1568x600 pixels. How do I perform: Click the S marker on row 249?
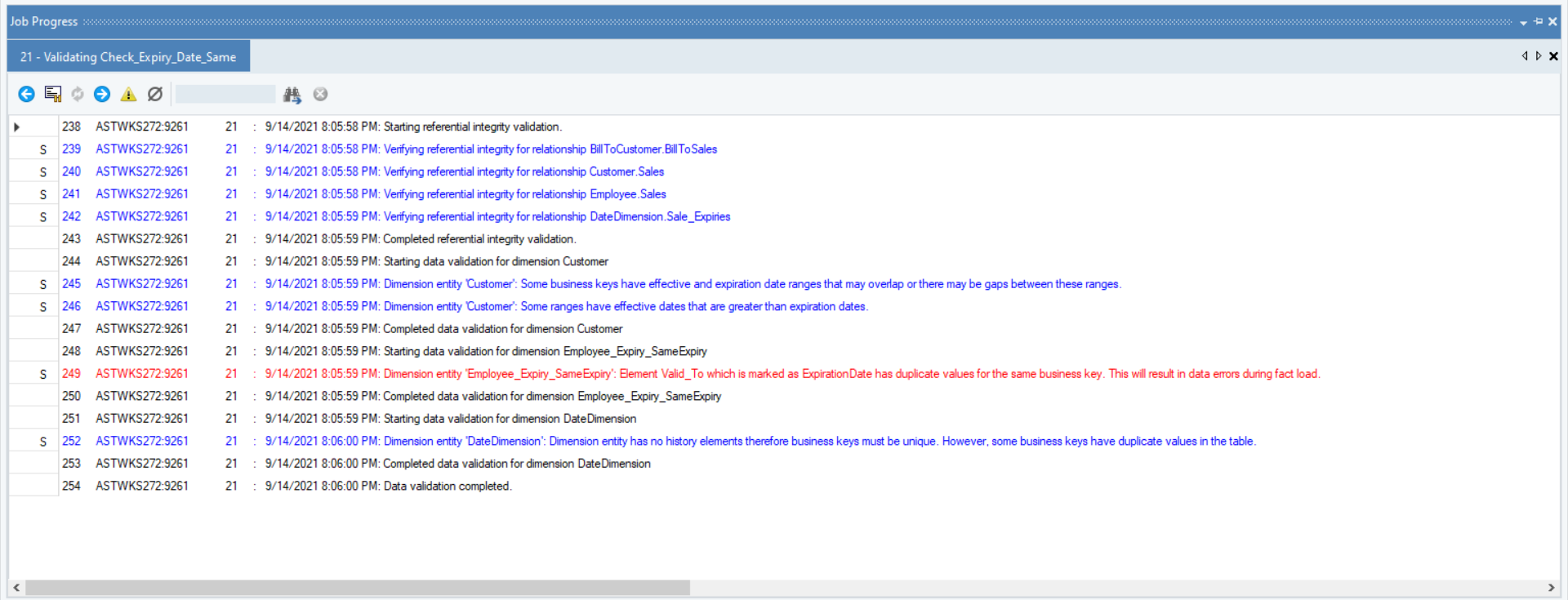coord(43,374)
